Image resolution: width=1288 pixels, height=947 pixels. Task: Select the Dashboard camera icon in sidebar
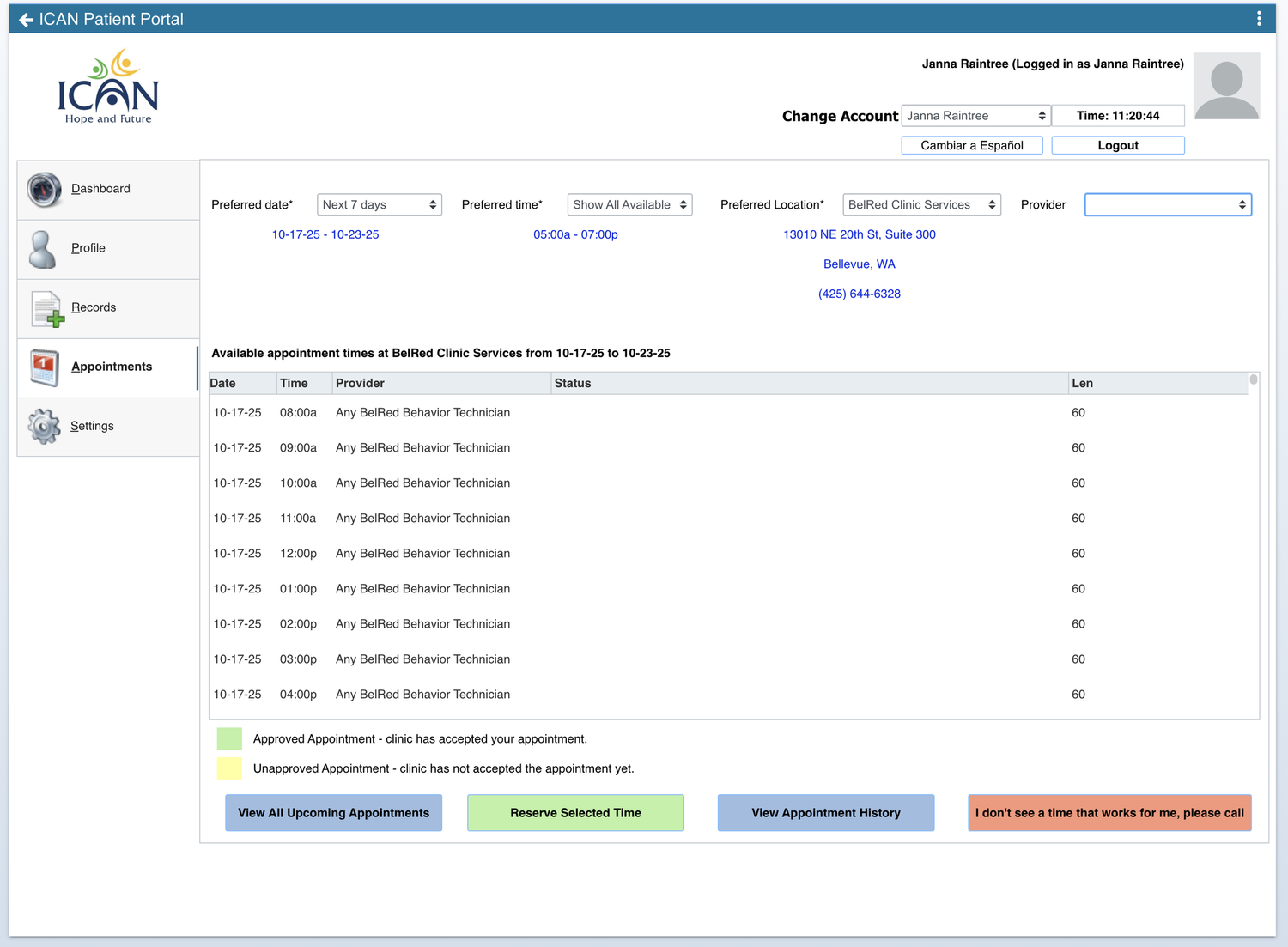[x=44, y=190]
